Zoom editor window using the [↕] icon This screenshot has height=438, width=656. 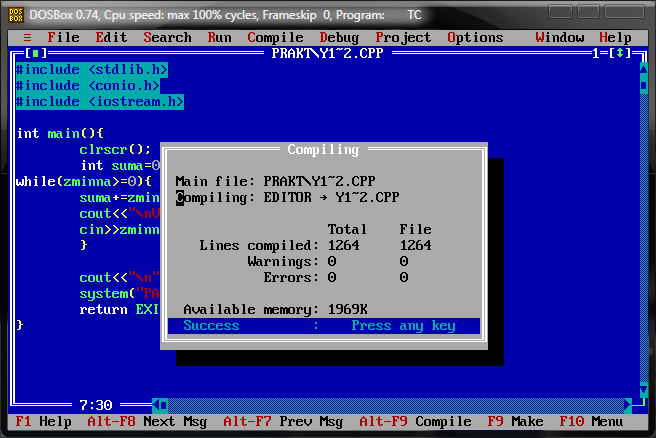620,54
